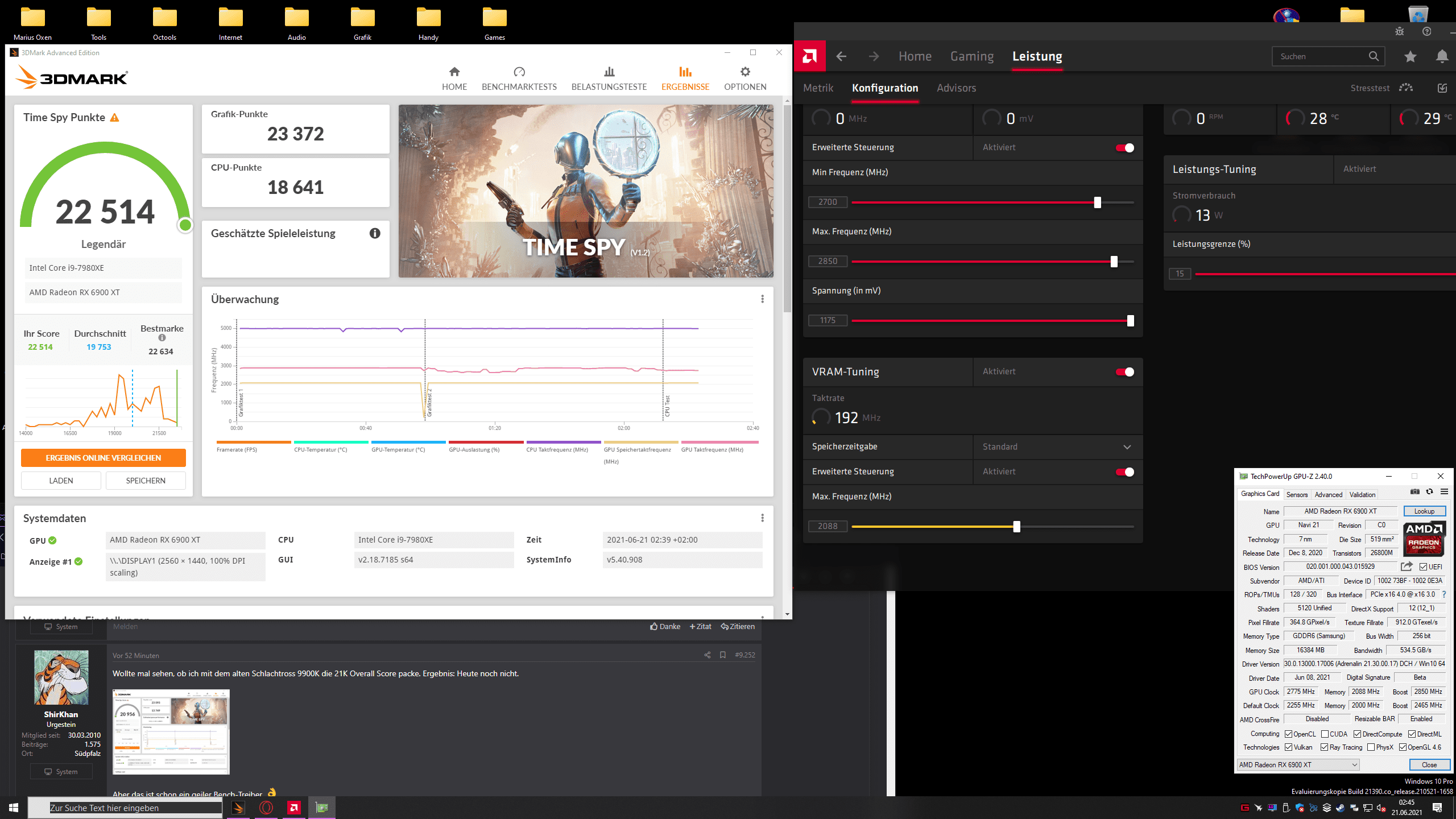
Task: Toggle PhysX checkbox in GPU-Z
Action: pos(1371,747)
